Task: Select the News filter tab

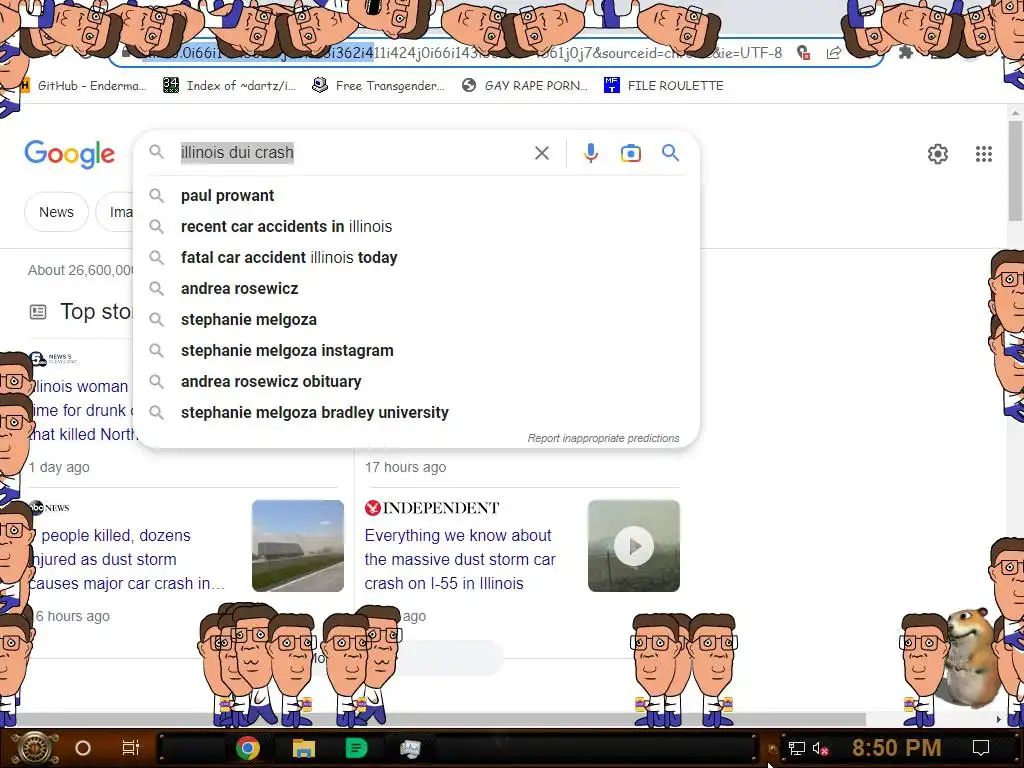Action: tap(56, 212)
